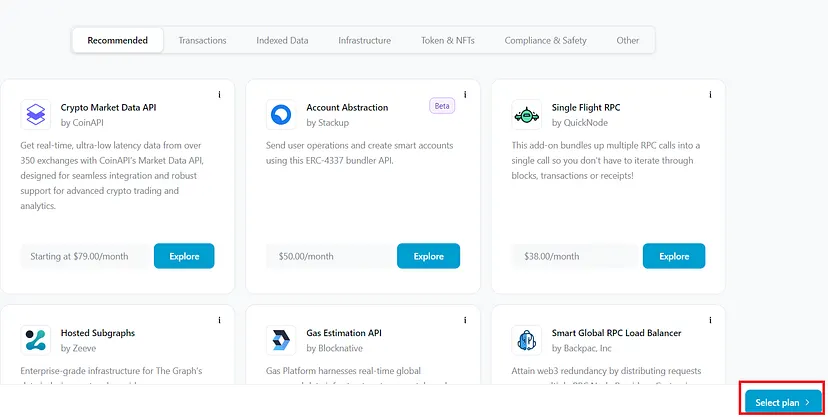The height and width of the screenshot is (417, 828).
Task: Click the Beta badge on Account Abstraction
Action: click(x=442, y=105)
